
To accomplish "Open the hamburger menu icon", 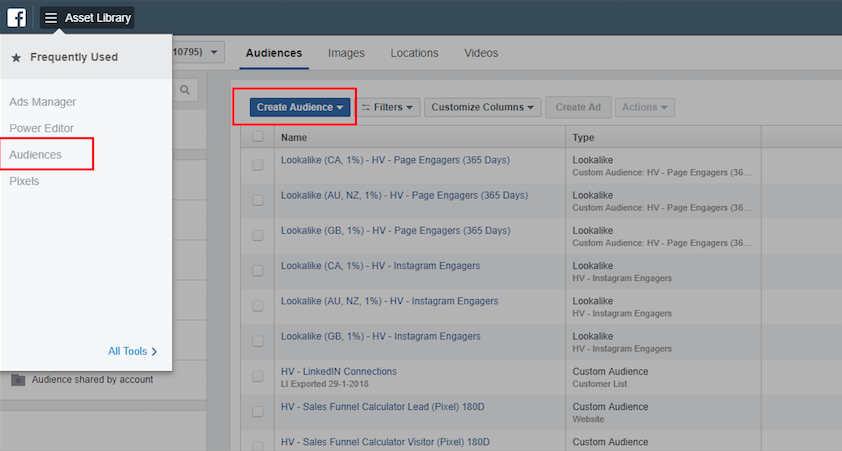I will click(x=51, y=18).
